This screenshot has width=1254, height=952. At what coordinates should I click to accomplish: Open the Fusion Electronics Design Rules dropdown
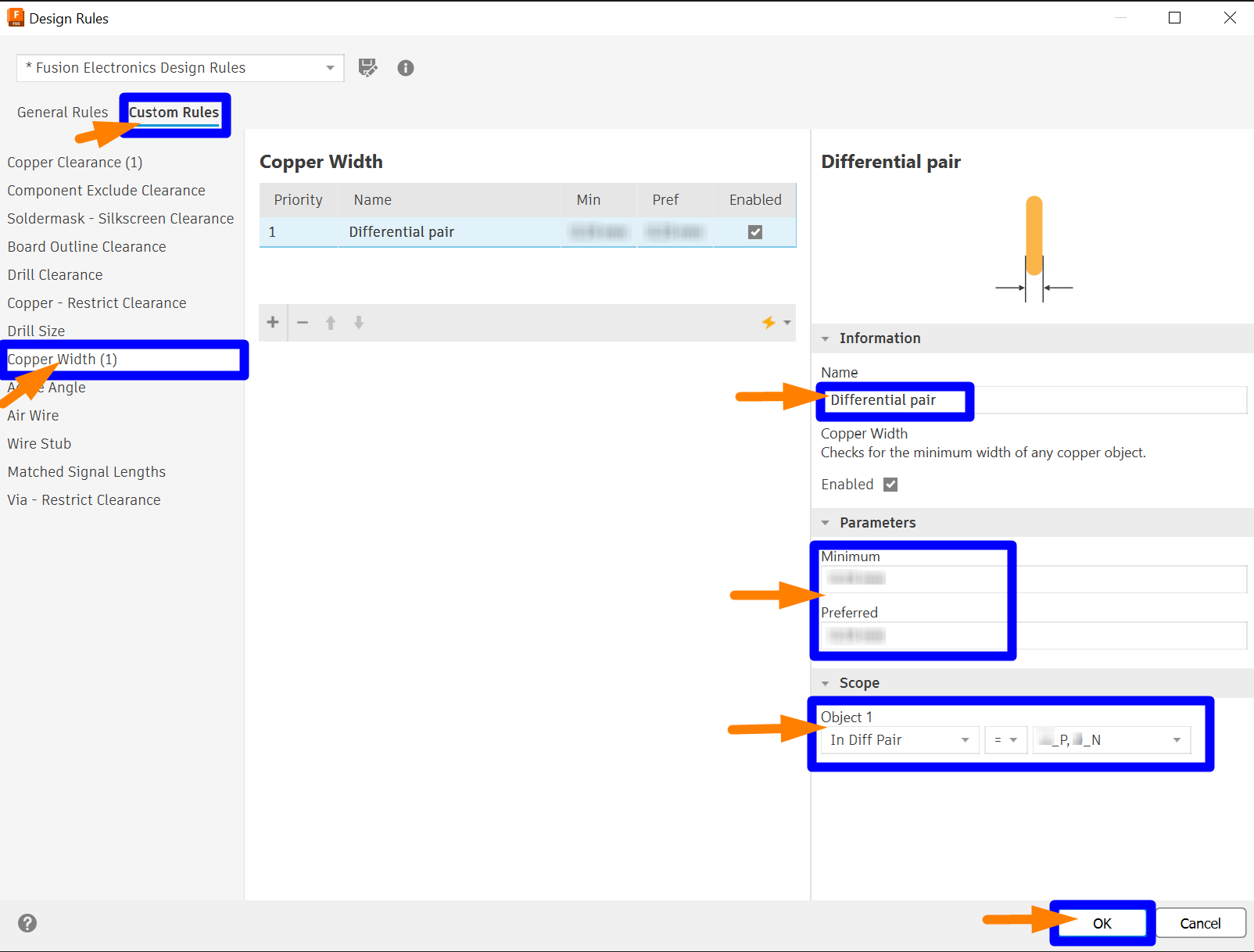(x=330, y=68)
